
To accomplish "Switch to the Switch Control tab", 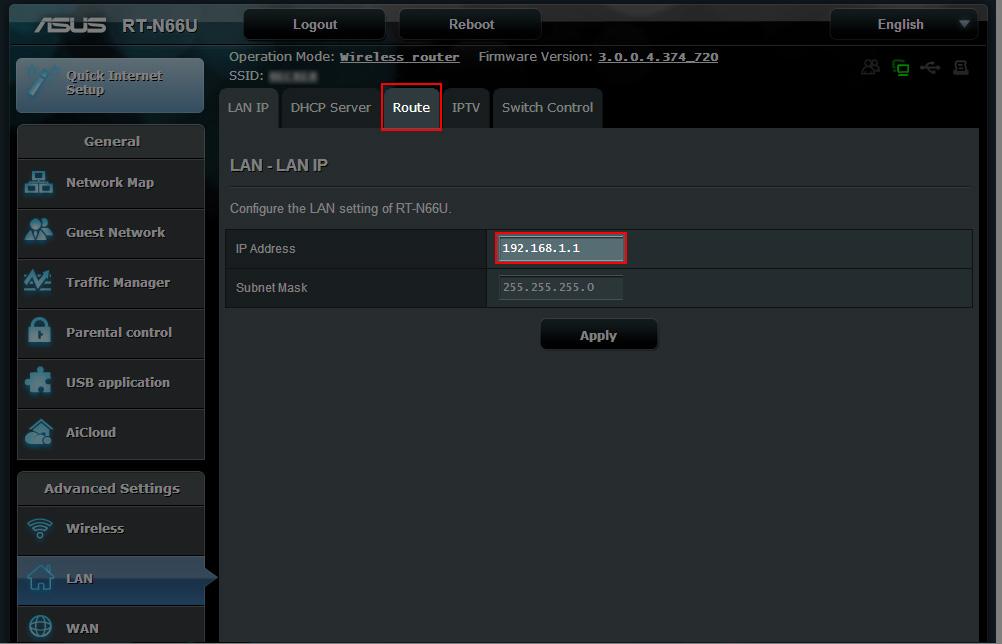I will pos(548,108).
